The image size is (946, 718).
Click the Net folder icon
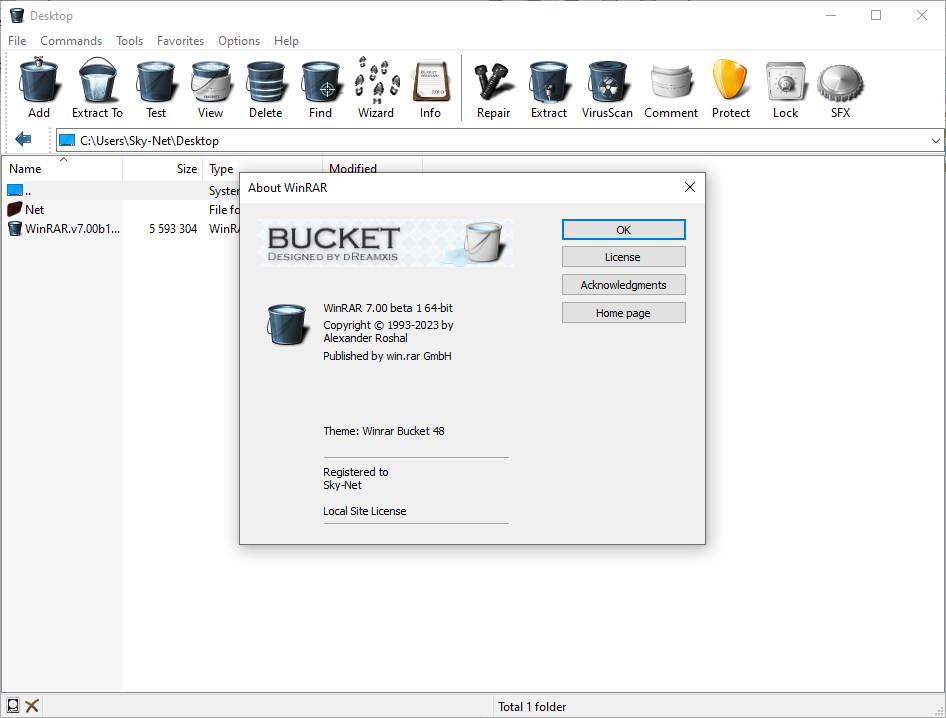(x=14, y=209)
